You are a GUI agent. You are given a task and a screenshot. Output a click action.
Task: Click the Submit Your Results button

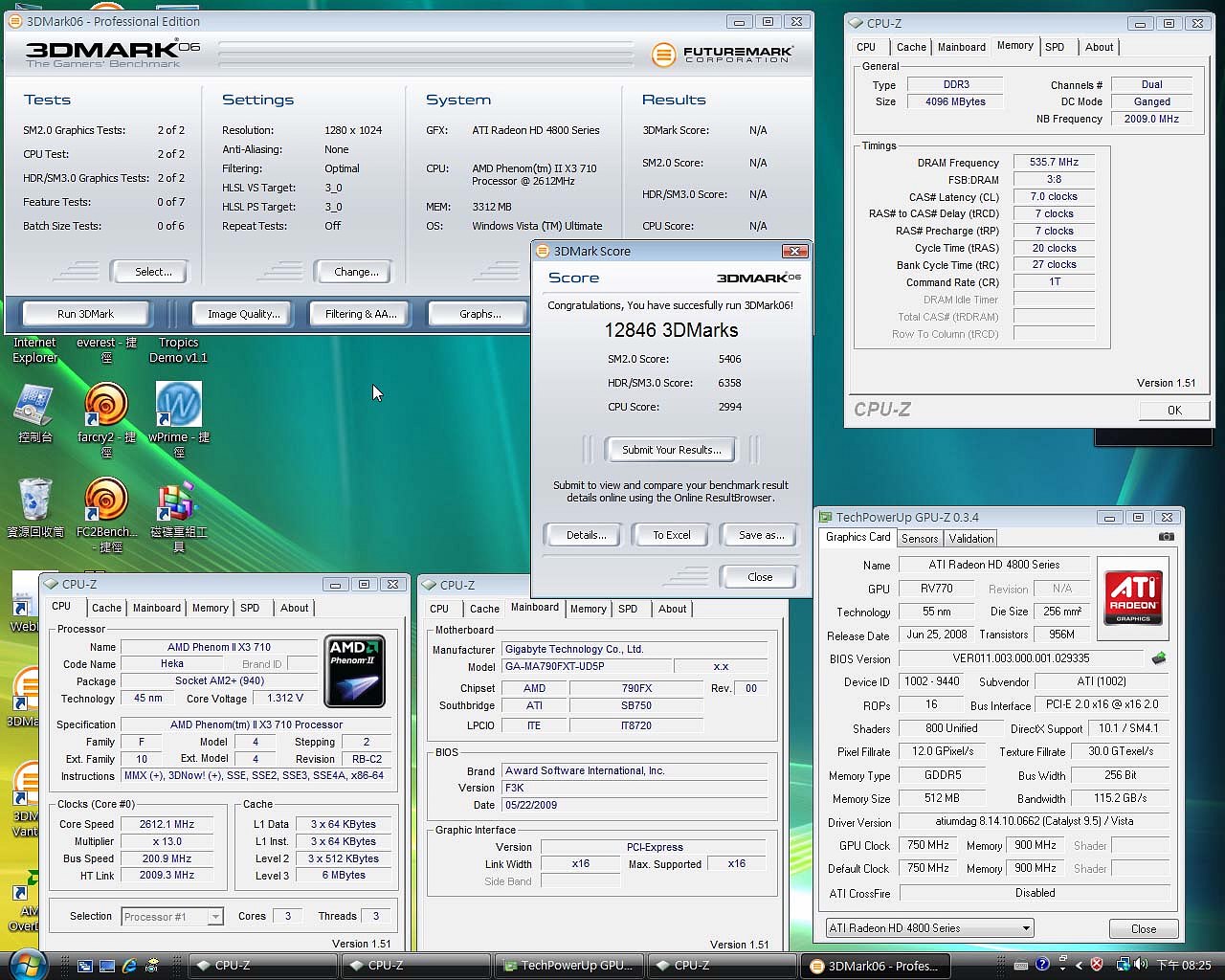671,450
